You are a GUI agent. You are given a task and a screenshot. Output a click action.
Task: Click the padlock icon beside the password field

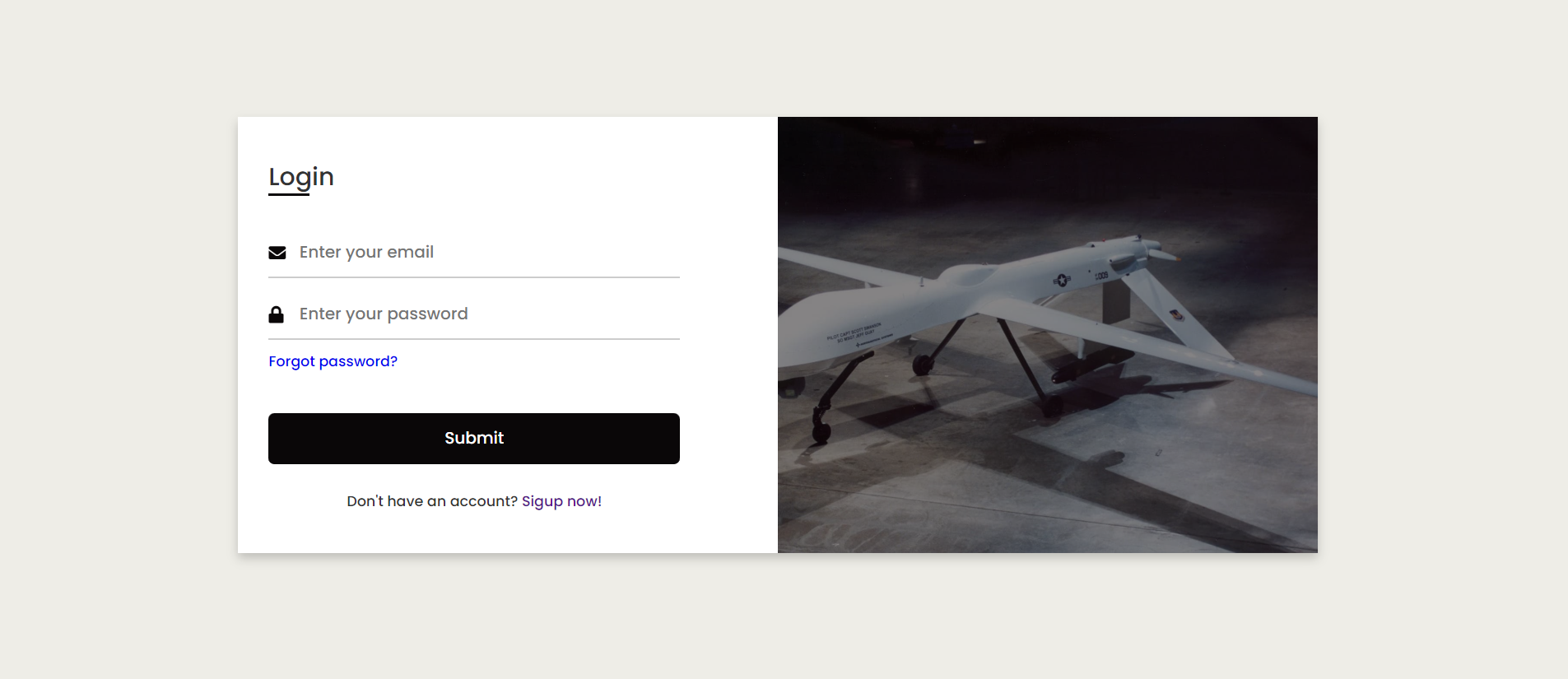coord(276,313)
